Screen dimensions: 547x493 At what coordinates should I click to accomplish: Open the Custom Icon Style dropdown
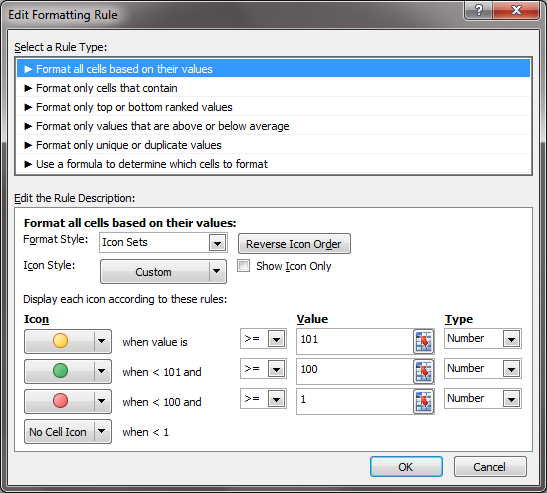coord(163,271)
